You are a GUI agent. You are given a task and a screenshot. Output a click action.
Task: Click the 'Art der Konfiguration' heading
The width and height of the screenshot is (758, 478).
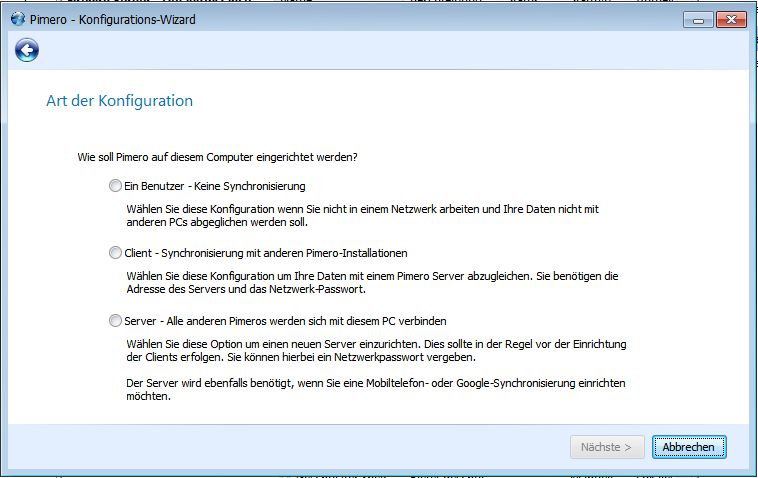pos(119,101)
